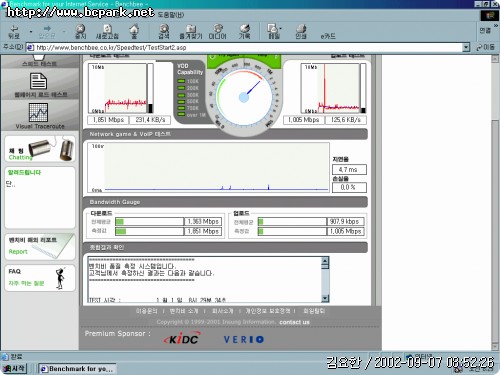The width and height of the screenshot is (500, 375).
Task: Click the address bar URL field
Action: tap(244, 48)
